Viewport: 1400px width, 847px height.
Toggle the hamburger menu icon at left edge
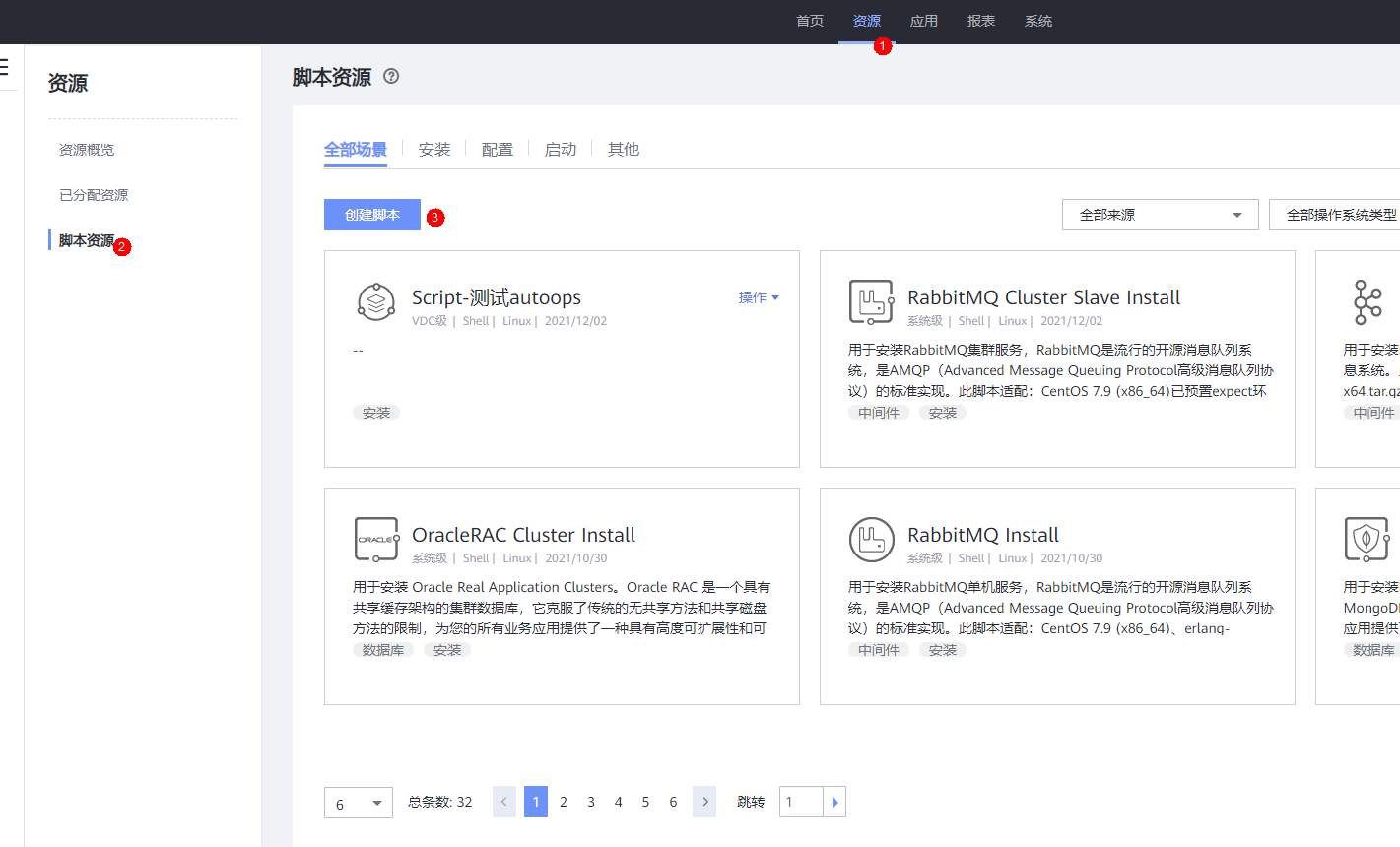click(4, 67)
